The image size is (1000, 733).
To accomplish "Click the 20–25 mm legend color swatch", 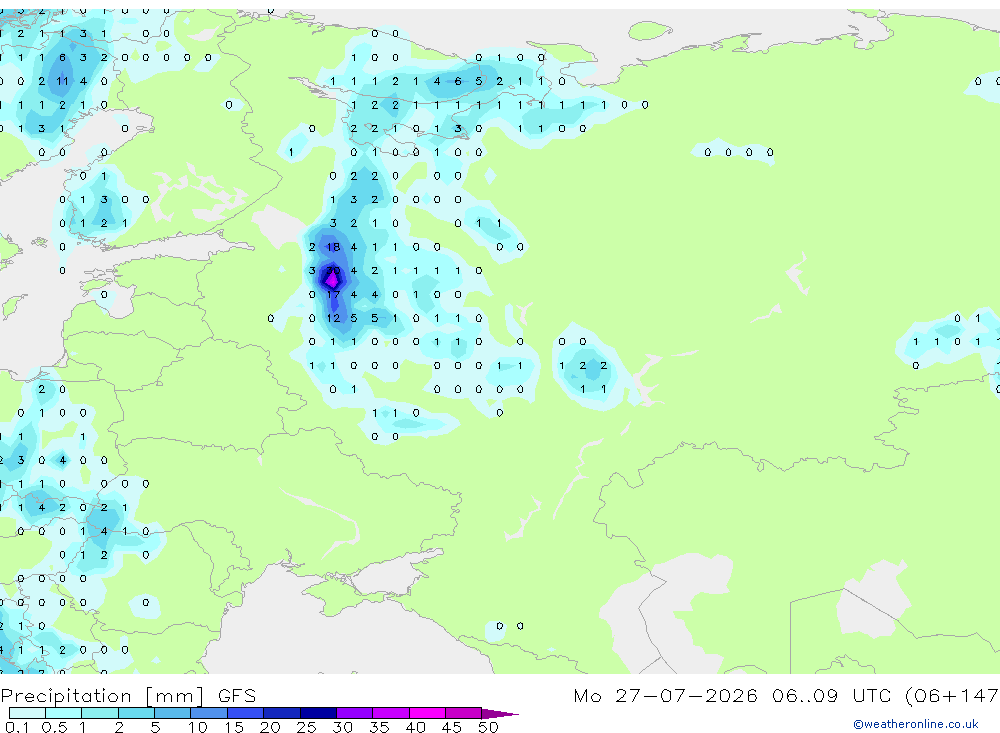I will (x=282, y=713).
